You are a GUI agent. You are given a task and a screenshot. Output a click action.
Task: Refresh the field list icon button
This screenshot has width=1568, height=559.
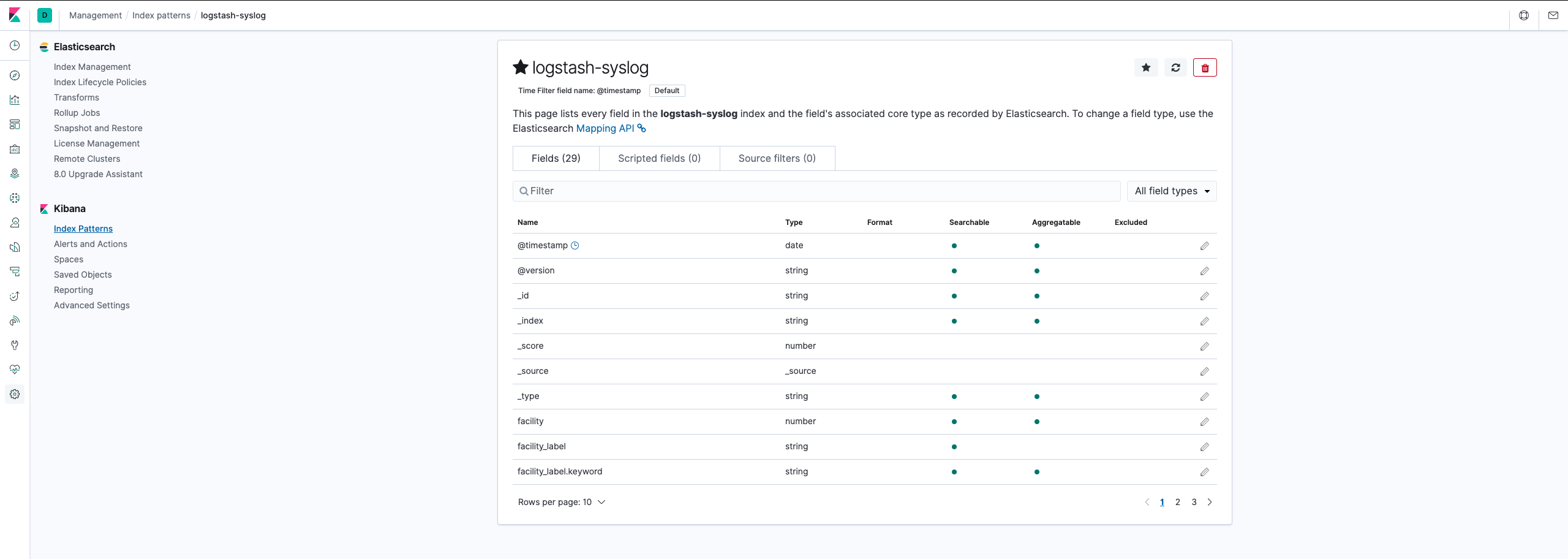pyautogui.click(x=1175, y=67)
